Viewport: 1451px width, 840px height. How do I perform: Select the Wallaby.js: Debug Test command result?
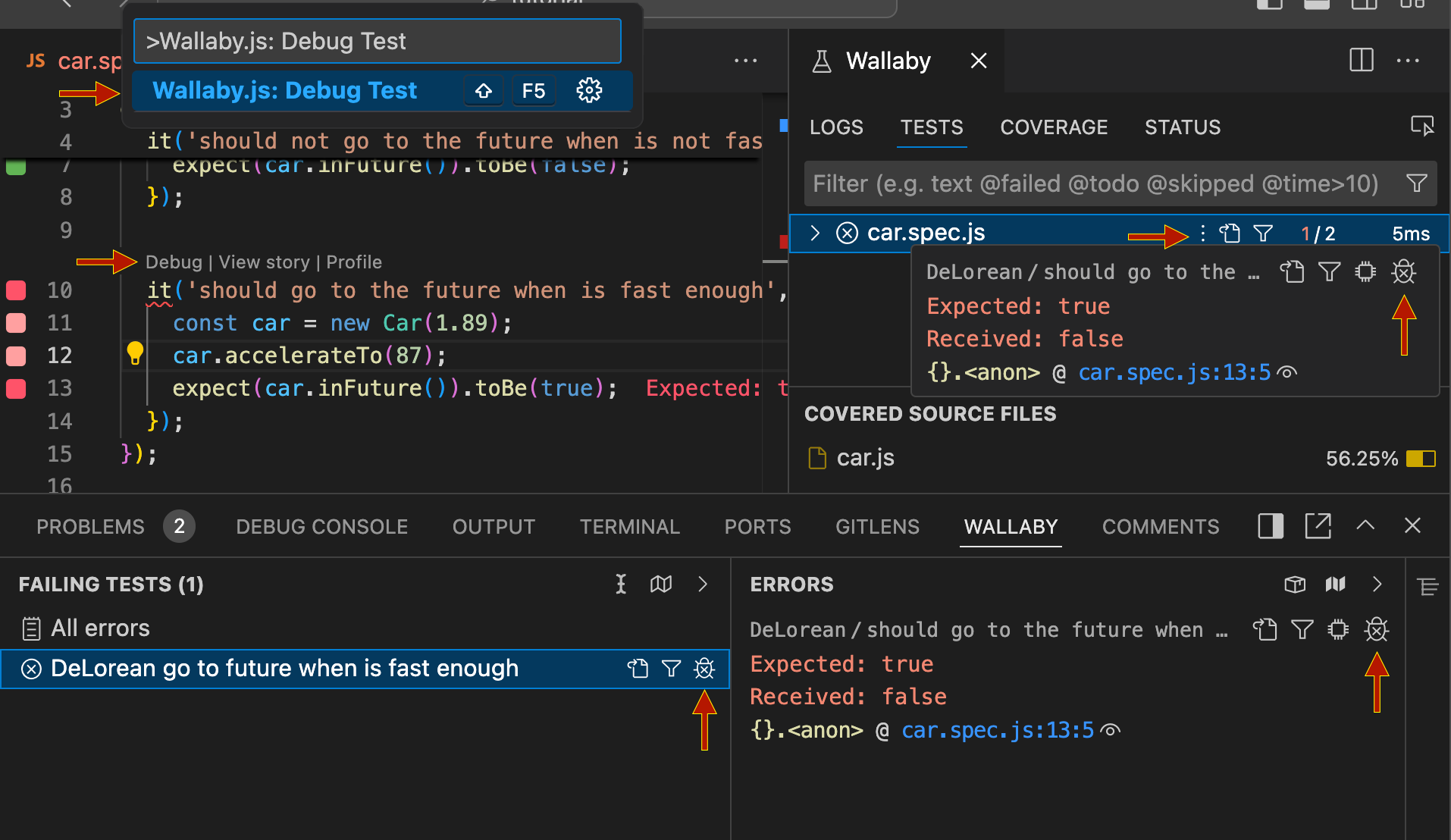pyautogui.click(x=382, y=91)
